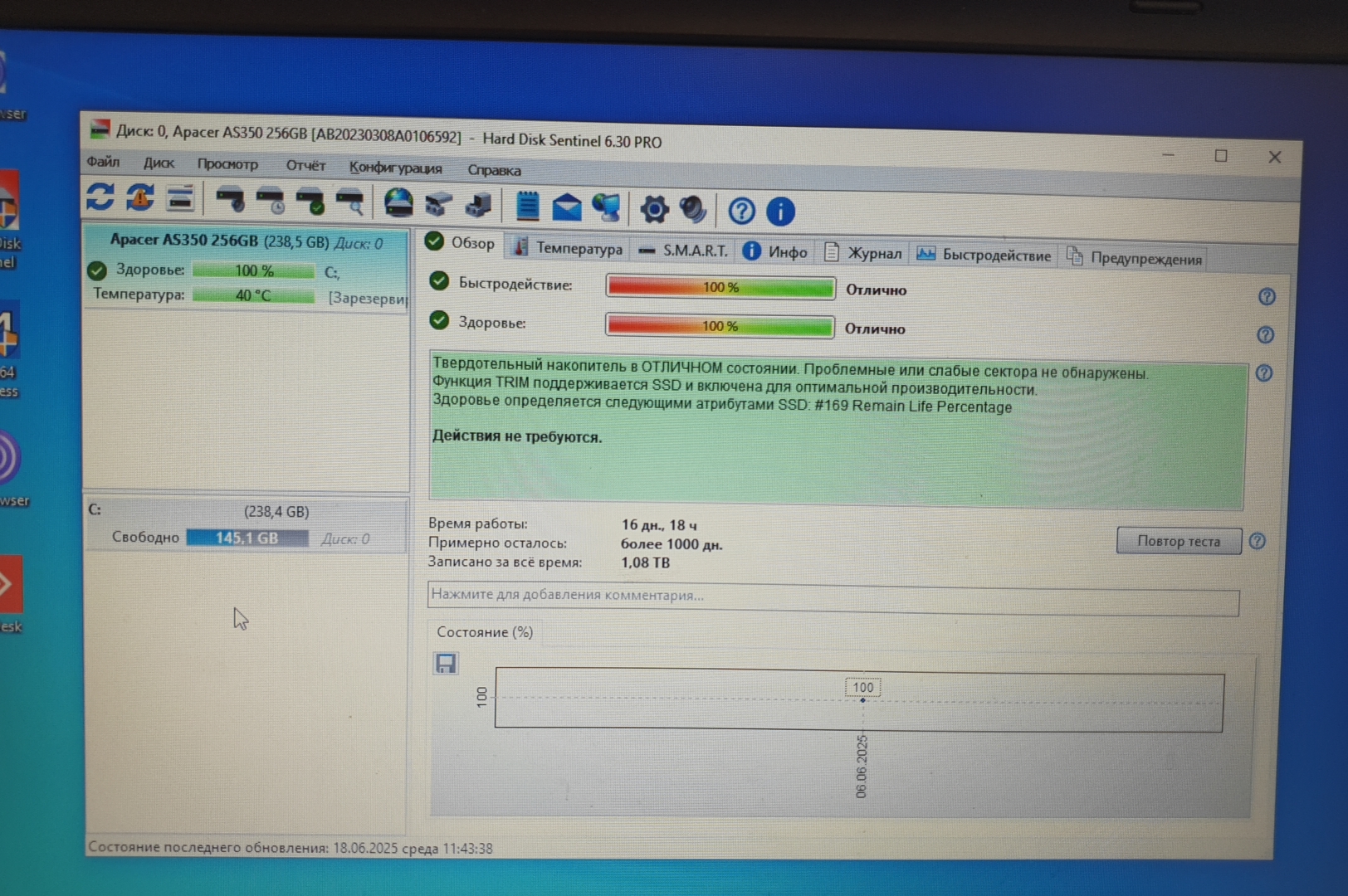Open the Диск menu

pos(159,163)
